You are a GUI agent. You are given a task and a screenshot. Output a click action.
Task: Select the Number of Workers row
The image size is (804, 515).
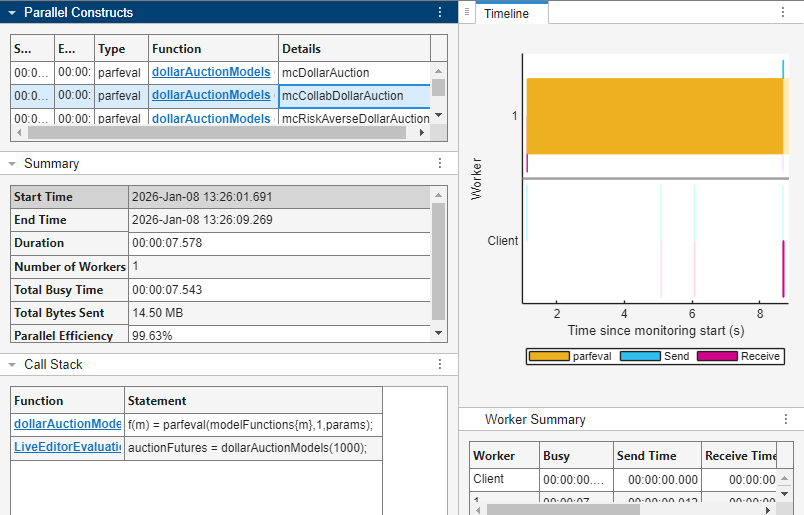point(220,267)
